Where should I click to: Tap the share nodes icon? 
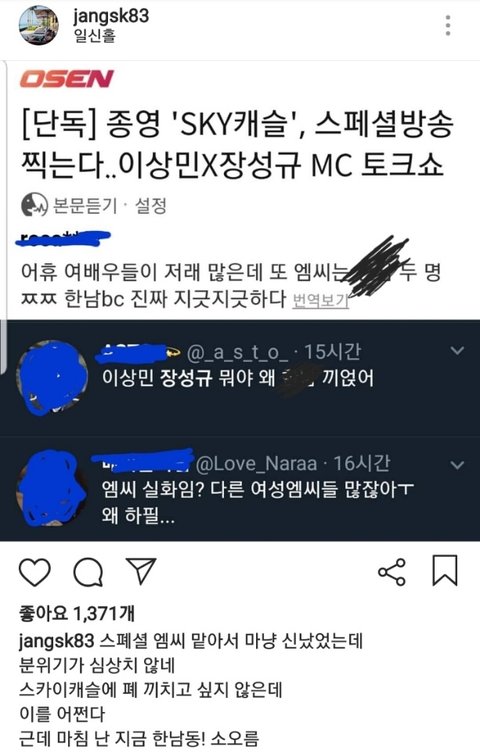click(392, 572)
